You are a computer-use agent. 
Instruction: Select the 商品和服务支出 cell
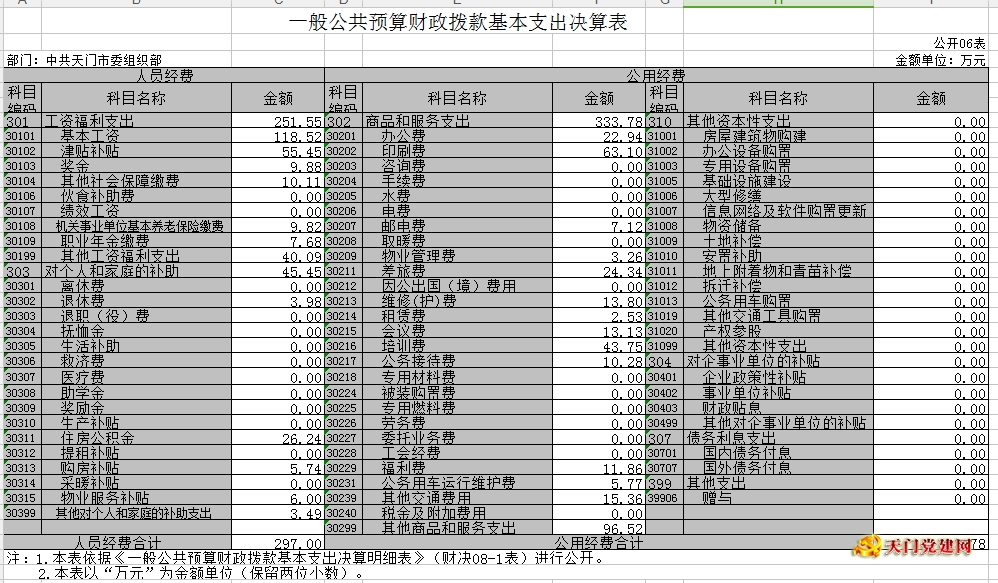(x=458, y=120)
